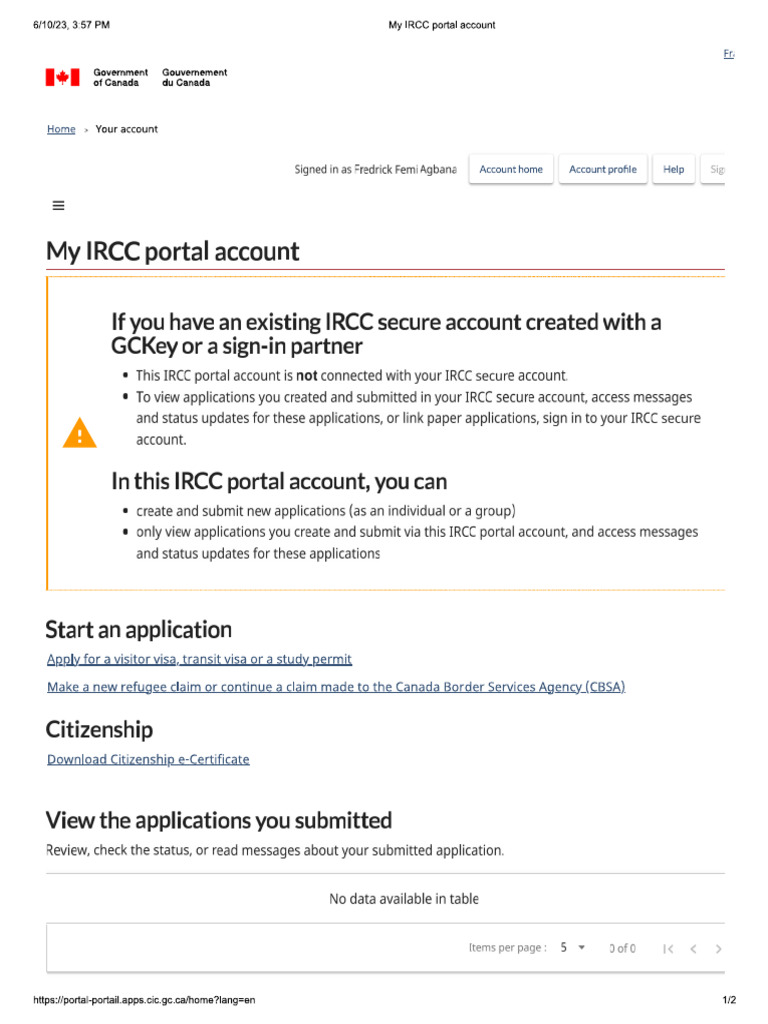
Task: Follow the Home breadcrumb link
Action: pos(61,129)
